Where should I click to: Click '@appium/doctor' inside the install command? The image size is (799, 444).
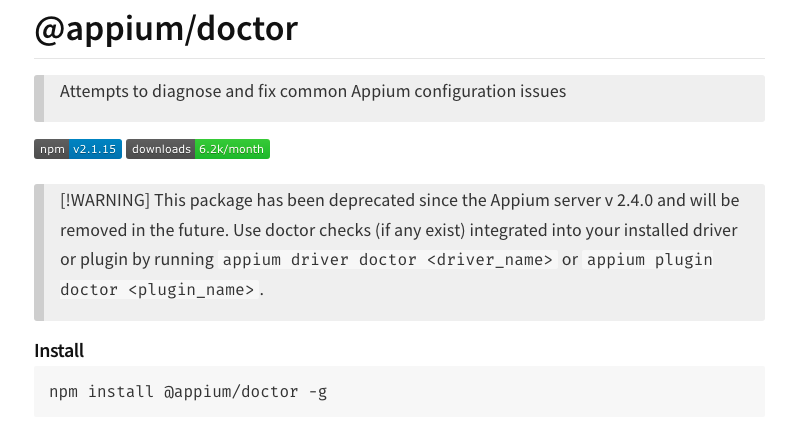(x=232, y=391)
